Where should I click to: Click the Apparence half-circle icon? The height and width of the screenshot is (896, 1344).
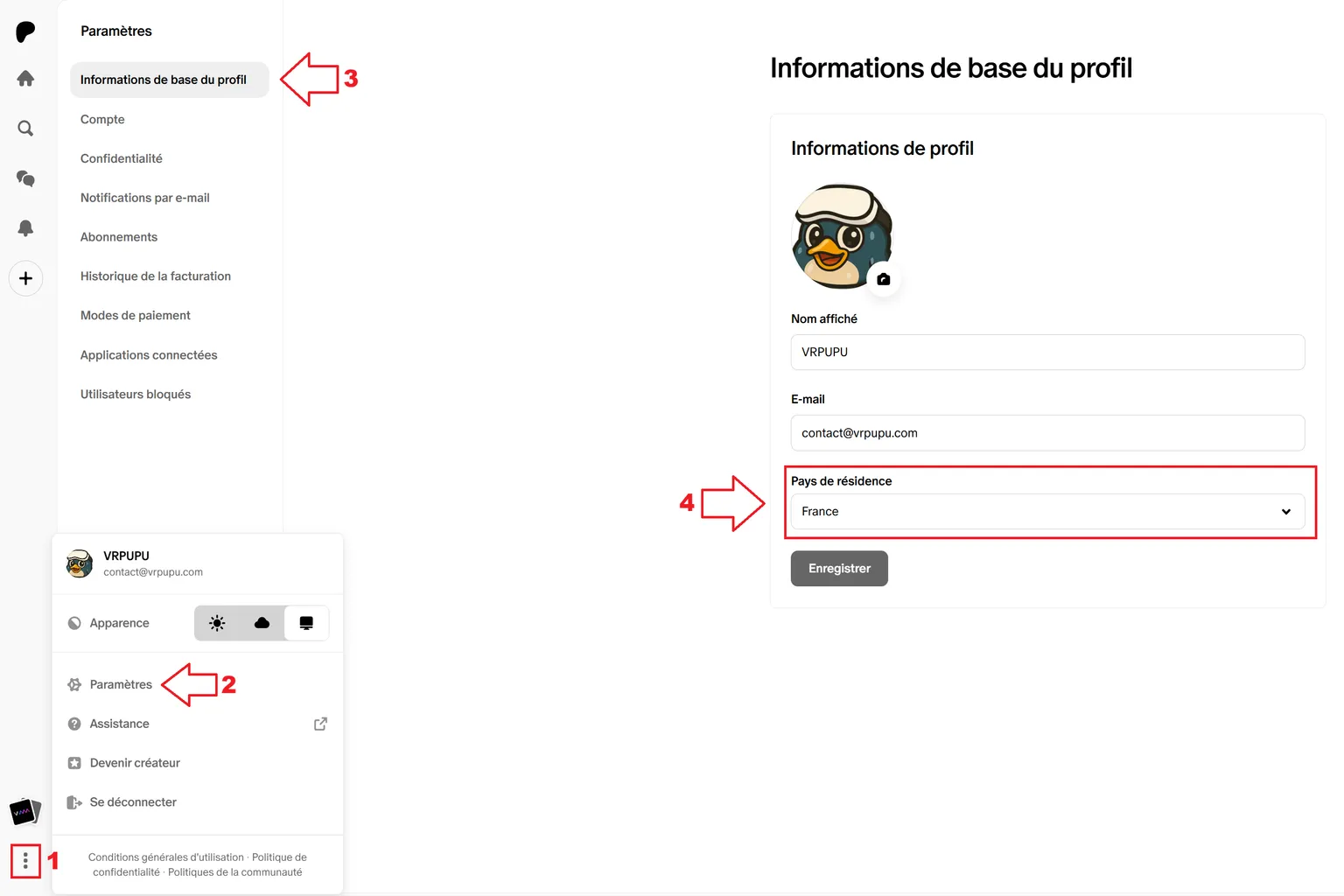[x=74, y=623]
